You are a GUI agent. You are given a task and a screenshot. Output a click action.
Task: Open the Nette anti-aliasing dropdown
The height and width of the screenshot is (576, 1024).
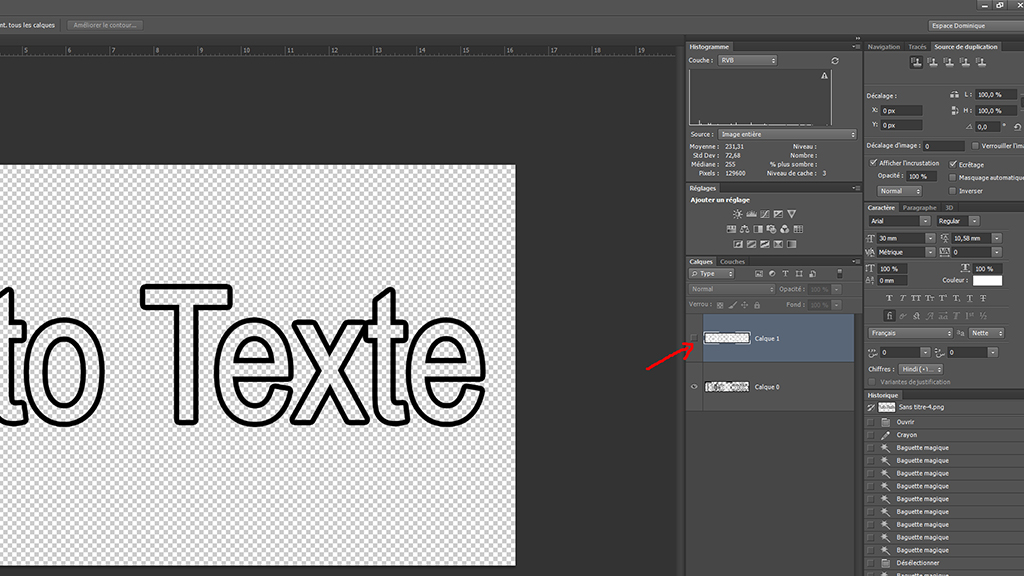(986, 333)
